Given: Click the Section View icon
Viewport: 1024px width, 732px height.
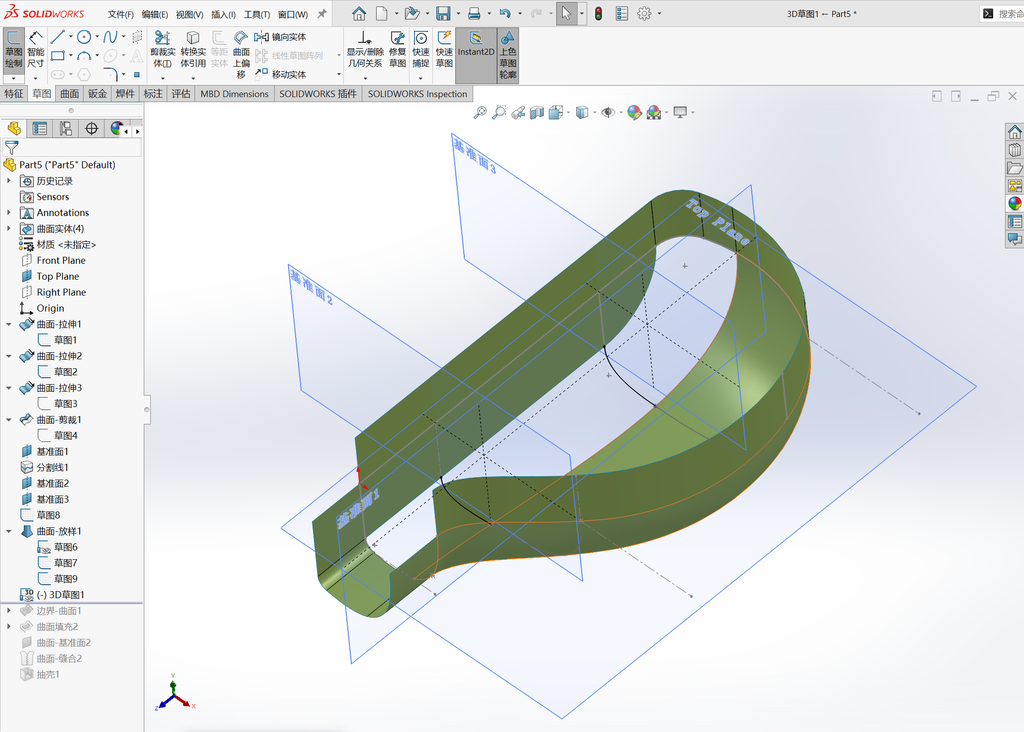Looking at the screenshot, I should click(x=537, y=112).
